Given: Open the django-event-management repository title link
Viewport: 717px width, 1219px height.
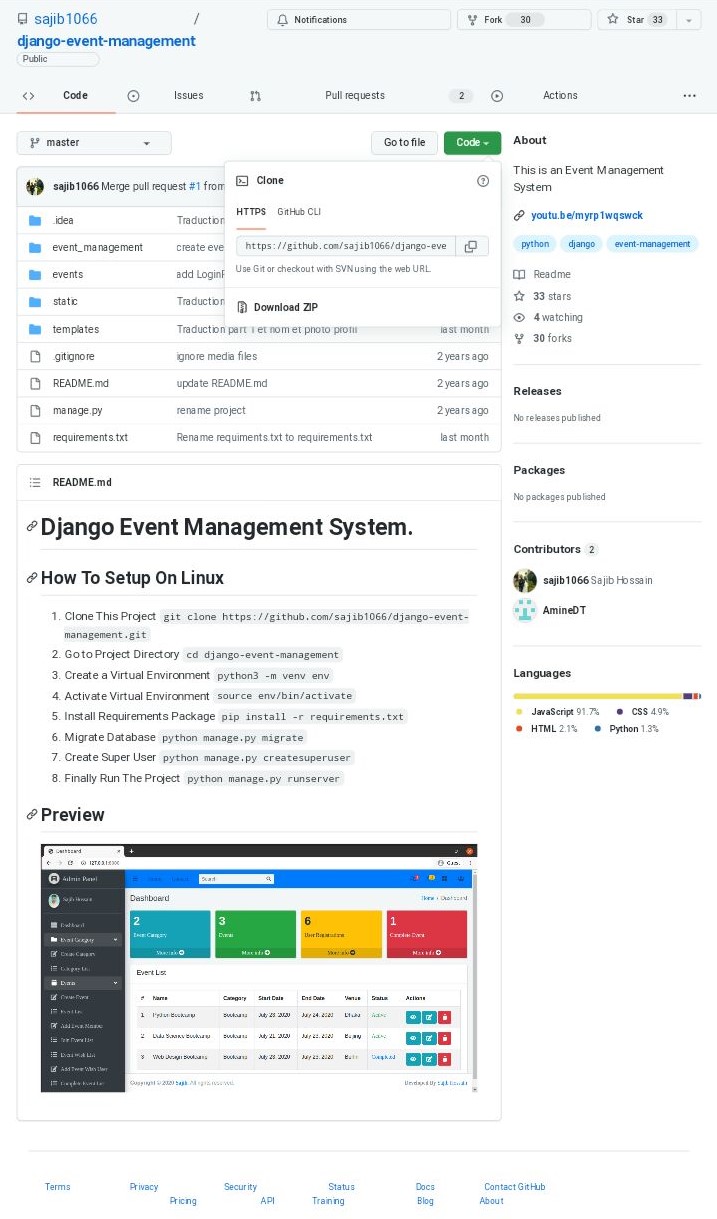Looking at the screenshot, I should click(106, 41).
